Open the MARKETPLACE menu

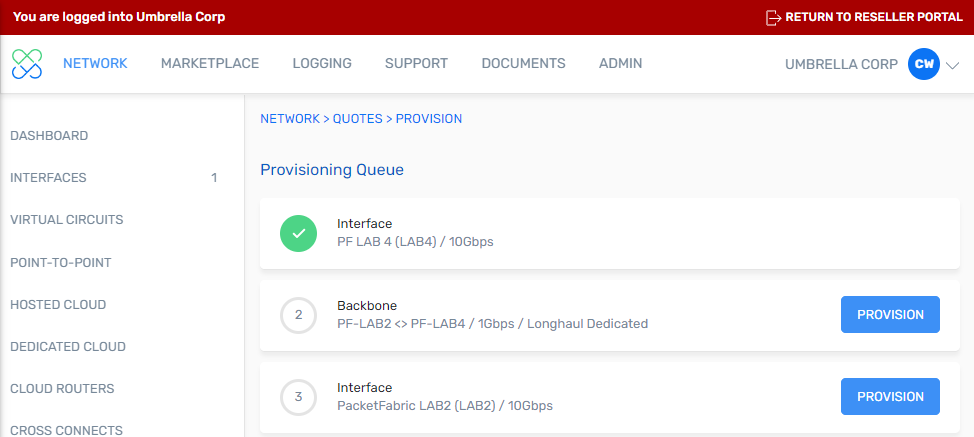[x=210, y=63]
